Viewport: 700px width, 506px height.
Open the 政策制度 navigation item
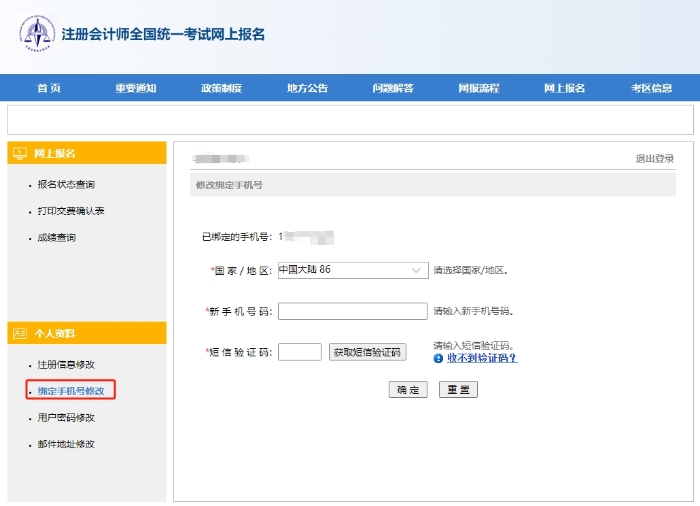coord(221,88)
